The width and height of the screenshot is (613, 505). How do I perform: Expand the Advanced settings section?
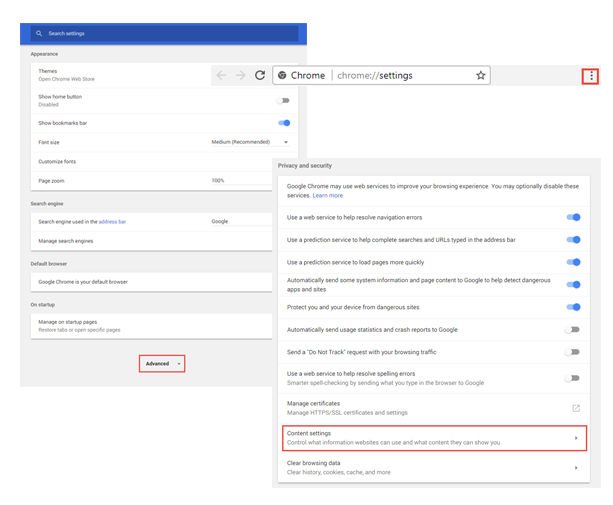[x=162, y=363]
